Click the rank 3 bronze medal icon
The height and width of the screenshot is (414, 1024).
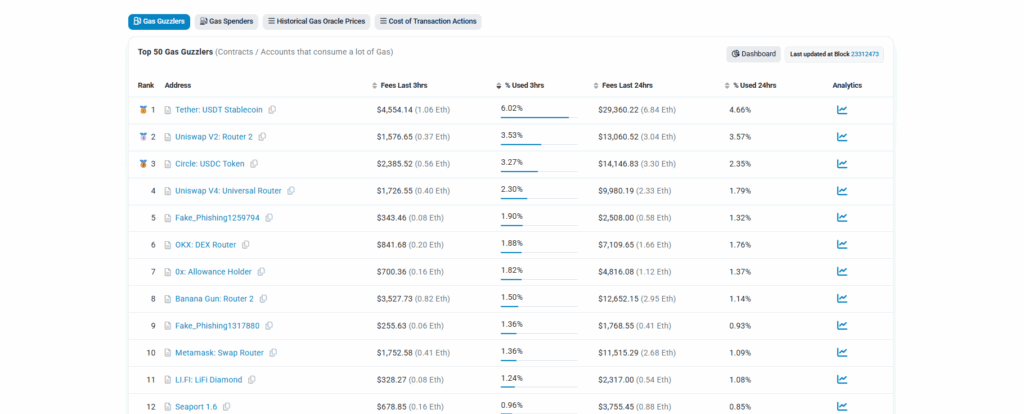[143, 164]
